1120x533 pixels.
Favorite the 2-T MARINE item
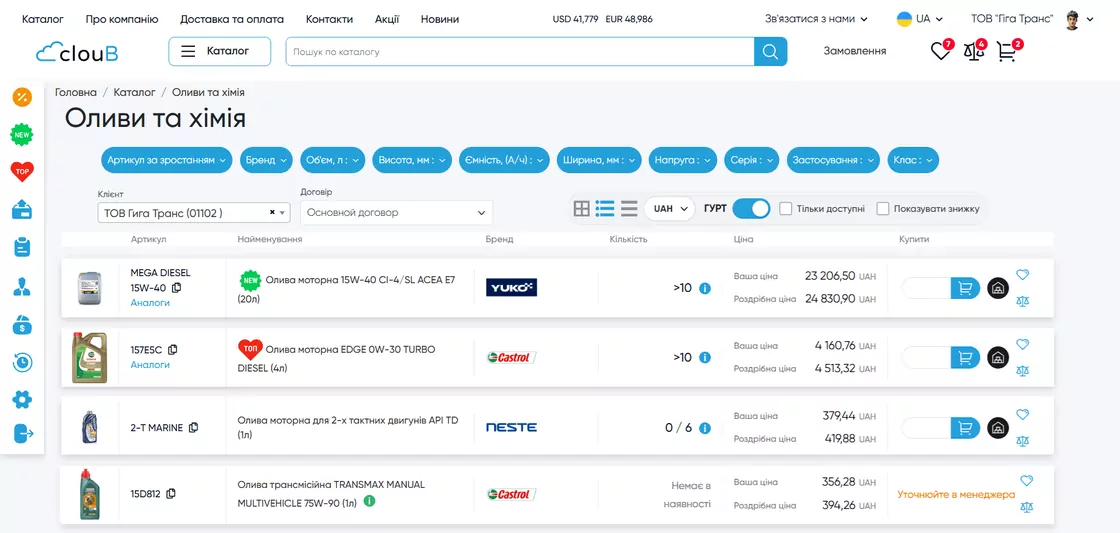[x=1022, y=414]
